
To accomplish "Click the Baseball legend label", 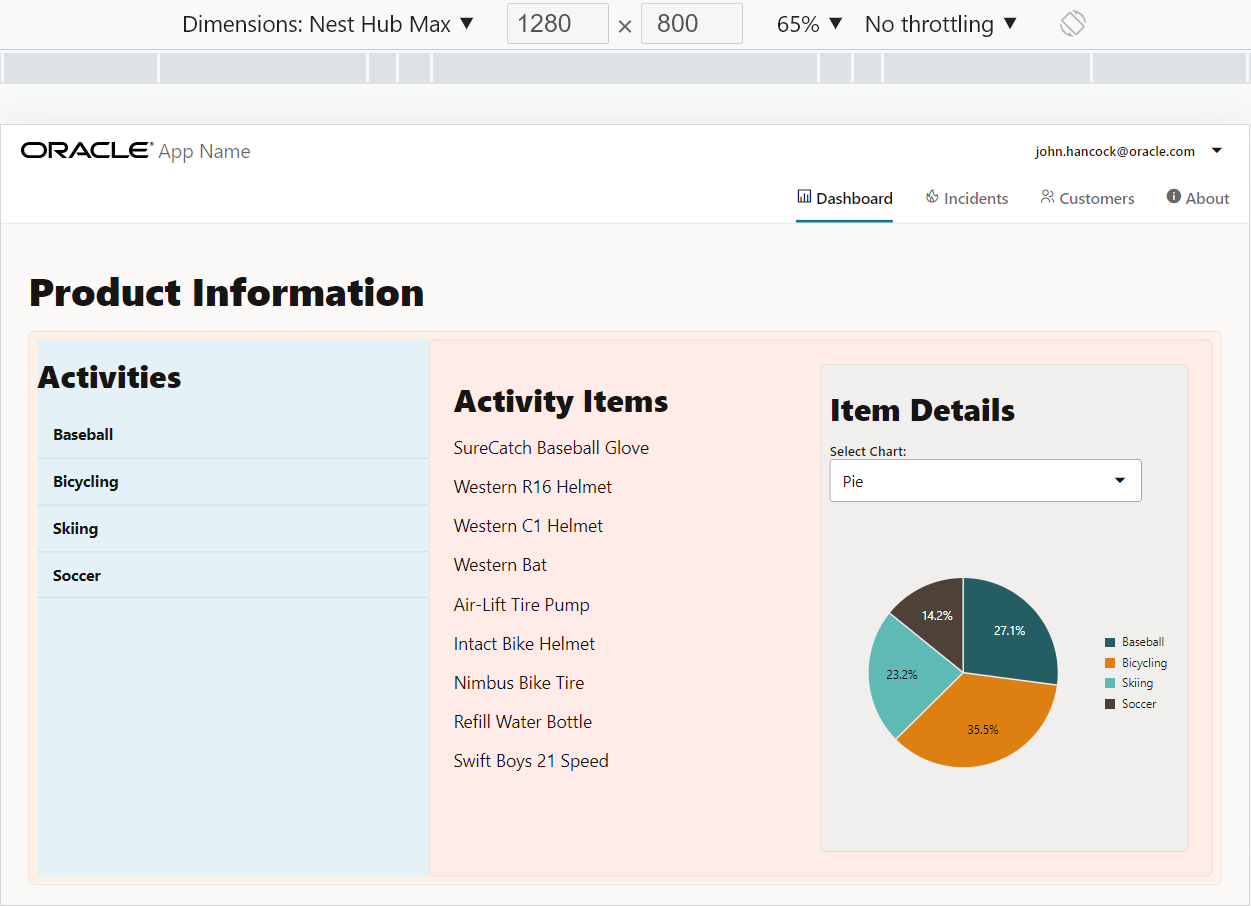I will 1143,642.
